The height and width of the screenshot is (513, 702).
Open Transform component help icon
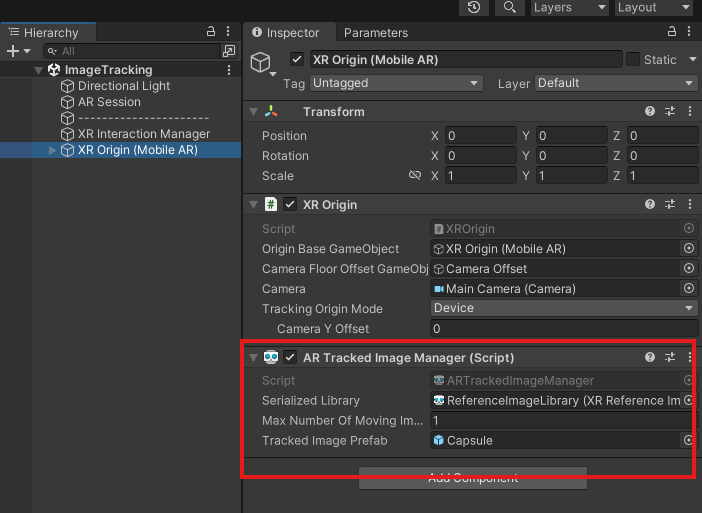[x=650, y=111]
